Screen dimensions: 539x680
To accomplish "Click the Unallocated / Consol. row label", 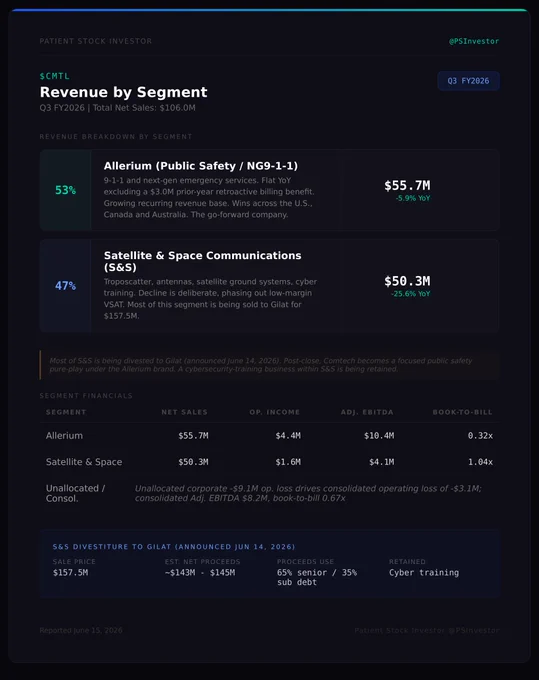I will (x=75, y=493).
